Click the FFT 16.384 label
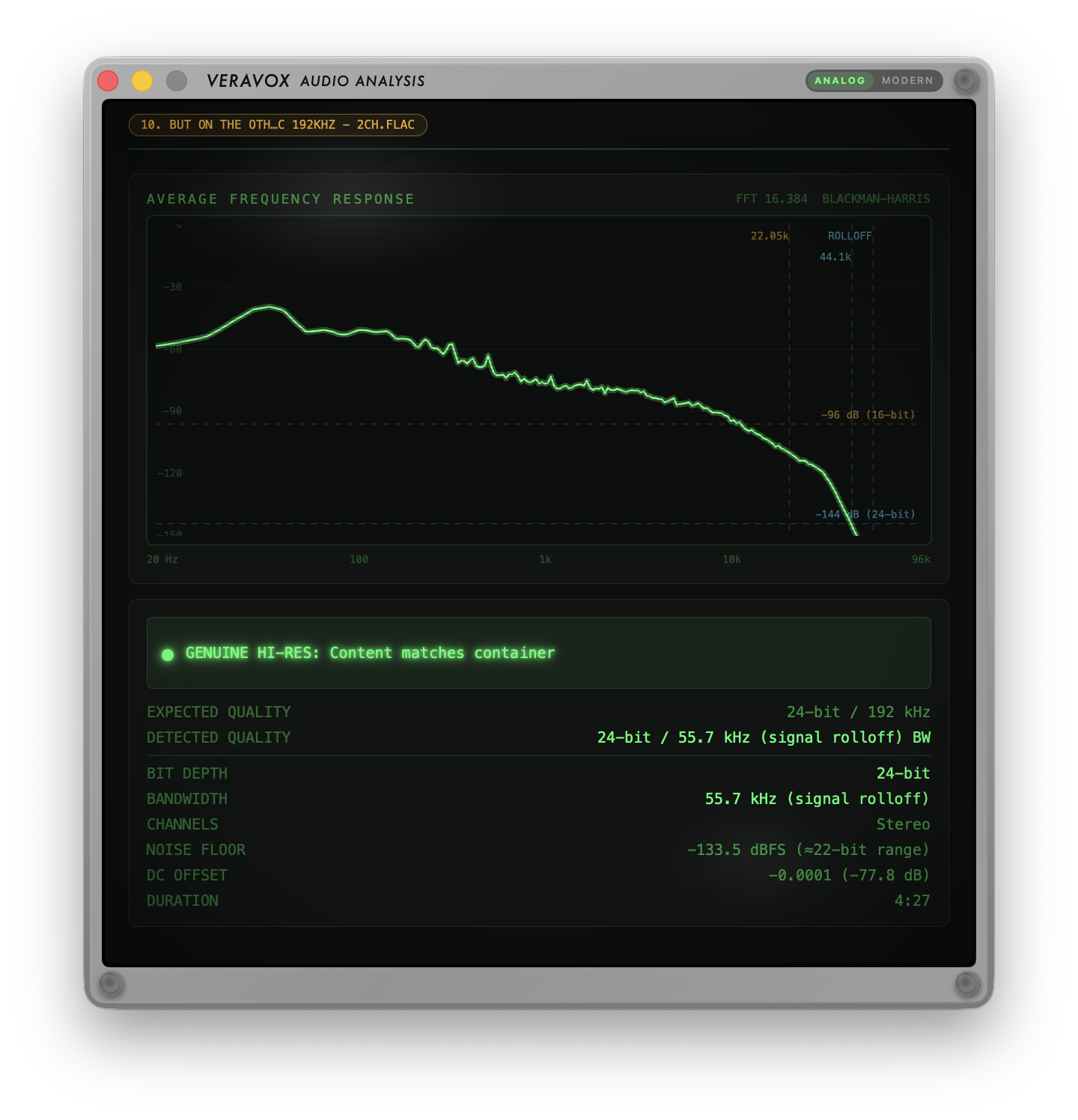This screenshot has height=1120, width=1078. click(772, 199)
